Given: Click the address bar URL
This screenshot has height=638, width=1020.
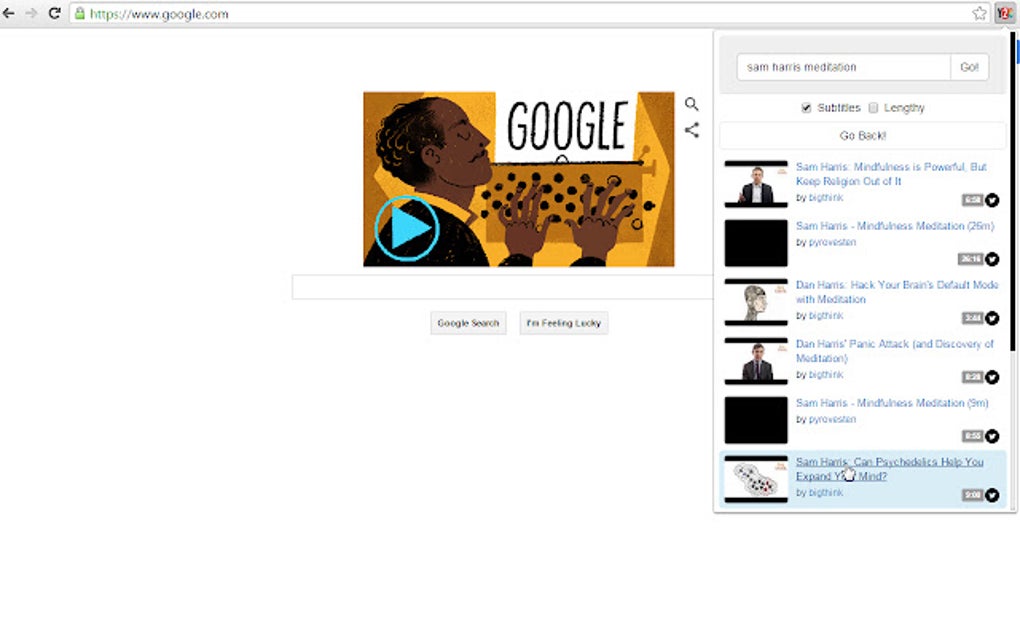Looking at the screenshot, I should pos(159,14).
